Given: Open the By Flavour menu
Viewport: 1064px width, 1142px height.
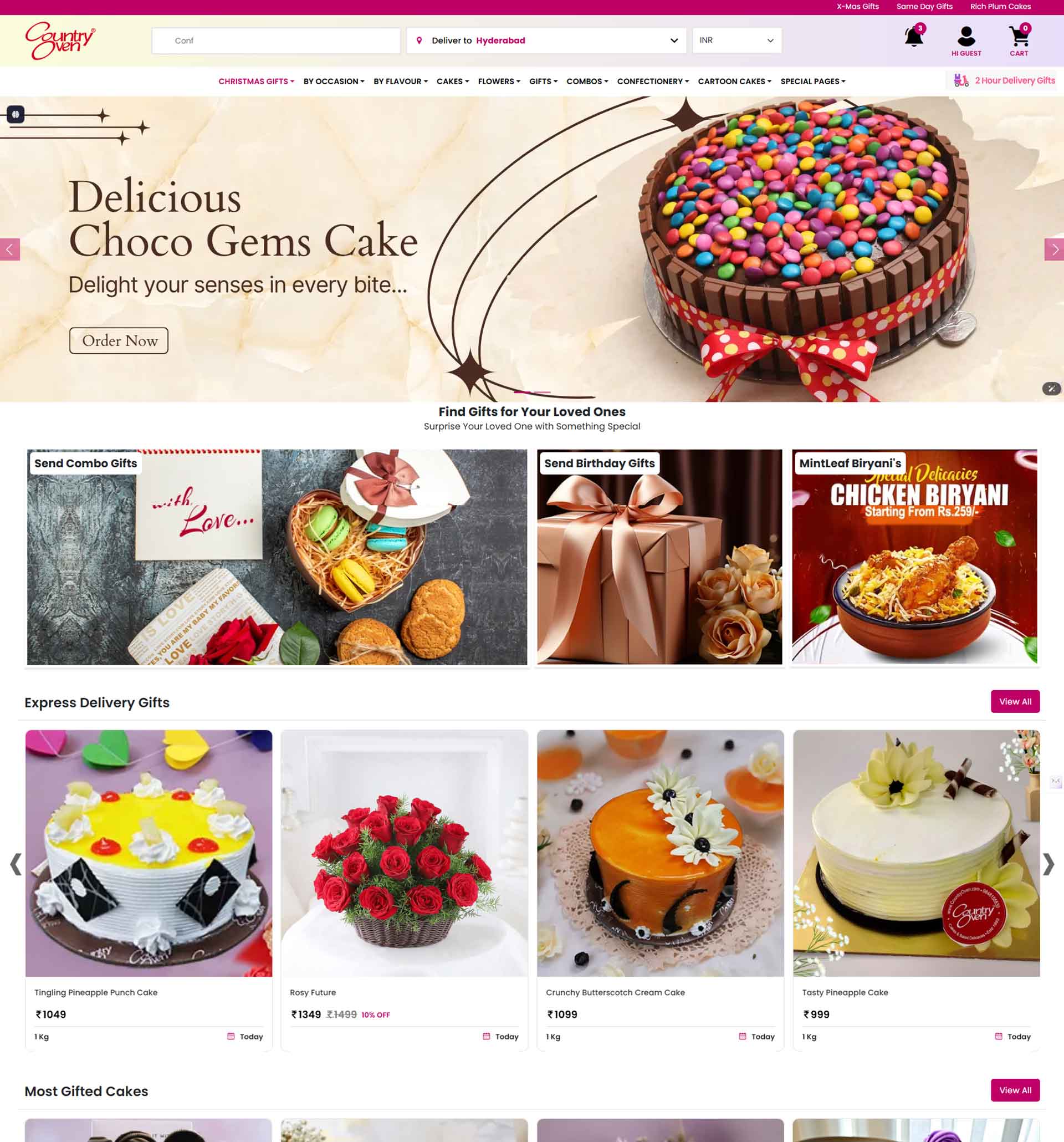Looking at the screenshot, I should (400, 81).
